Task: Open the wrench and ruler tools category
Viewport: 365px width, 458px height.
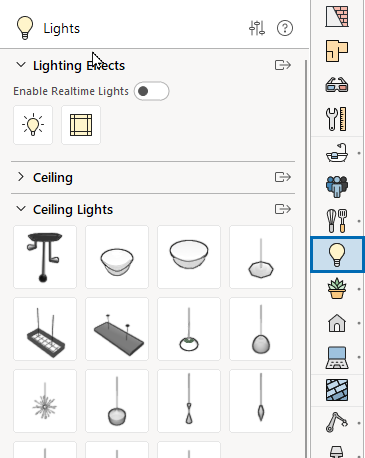Action: 337,119
